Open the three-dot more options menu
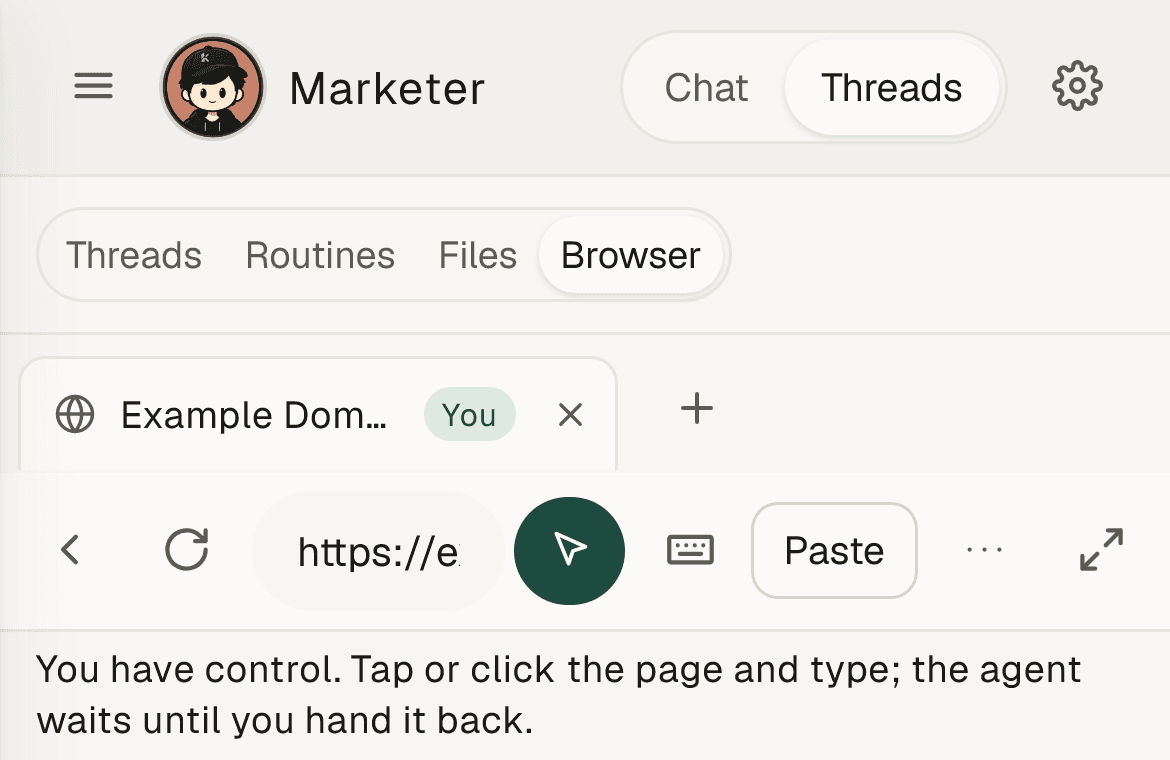This screenshot has width=1170, height=760. click(984, 550)
